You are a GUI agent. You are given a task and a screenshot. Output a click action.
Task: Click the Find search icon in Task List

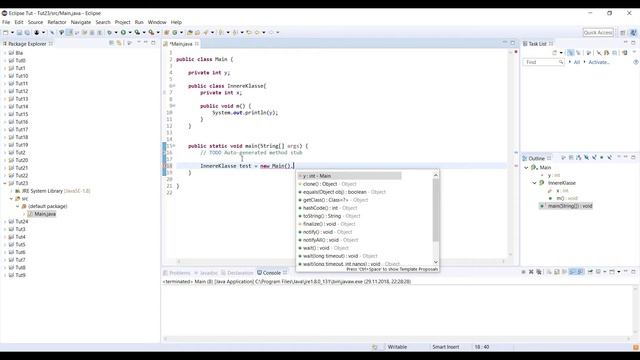[x=561, y=62]
